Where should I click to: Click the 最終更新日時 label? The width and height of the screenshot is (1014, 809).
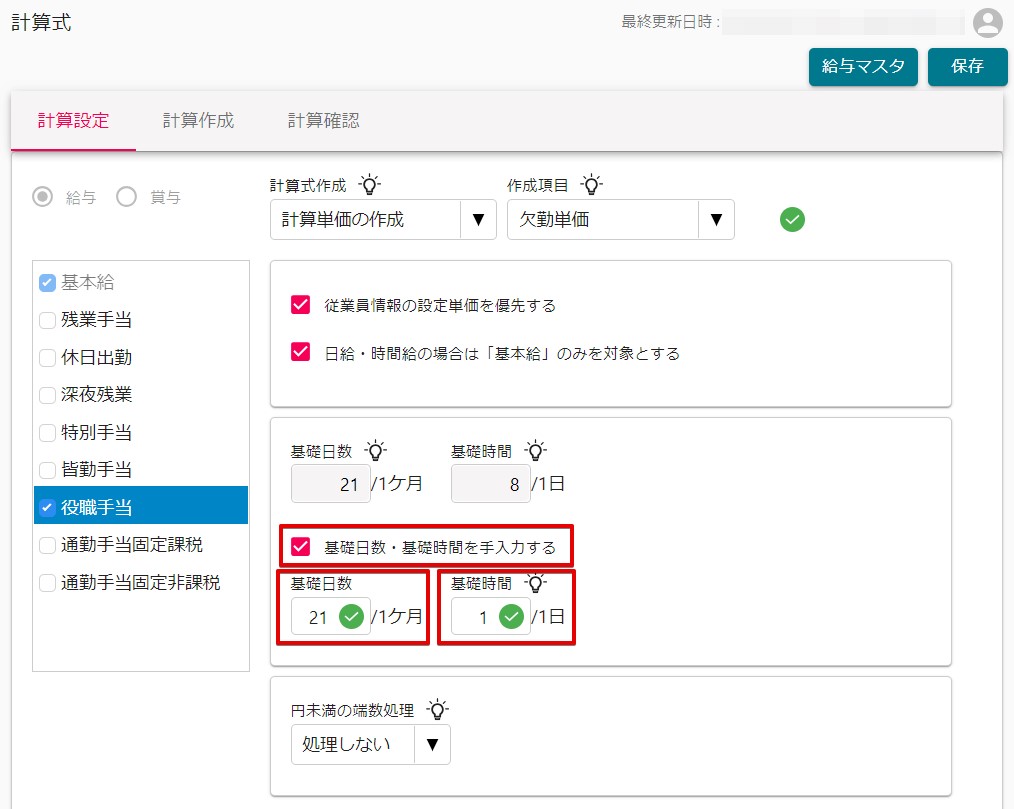point(670,22)
